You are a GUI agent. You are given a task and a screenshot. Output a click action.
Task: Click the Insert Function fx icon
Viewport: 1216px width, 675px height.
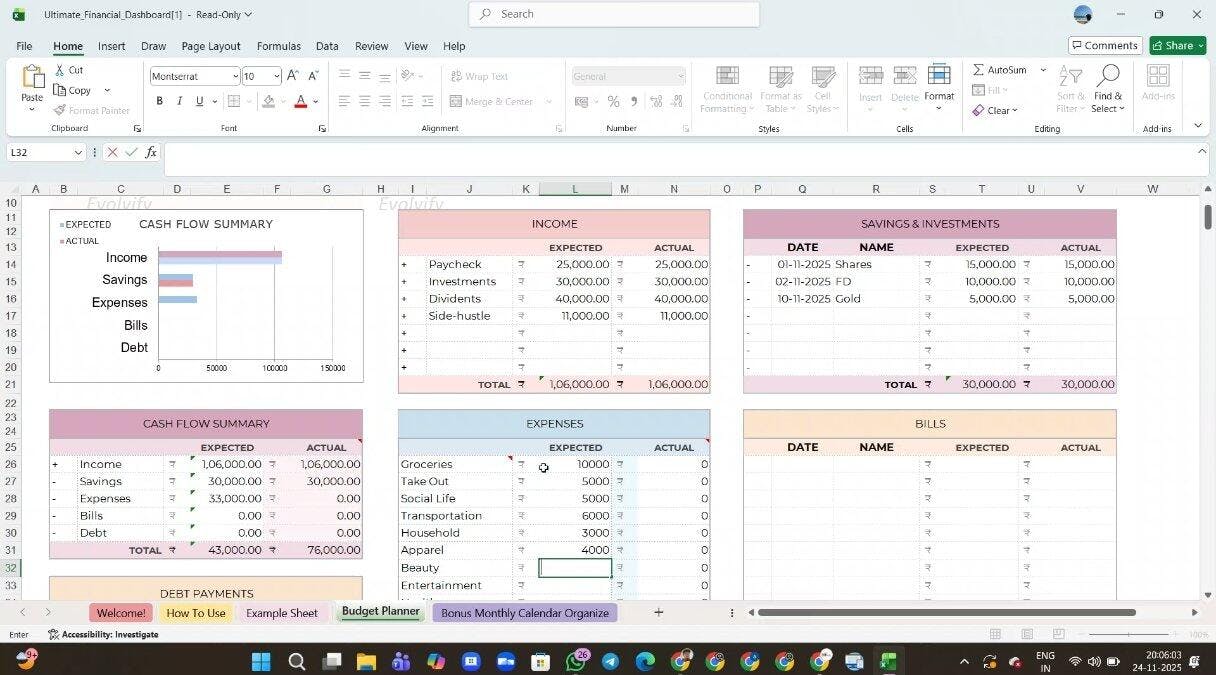[151, 152]
